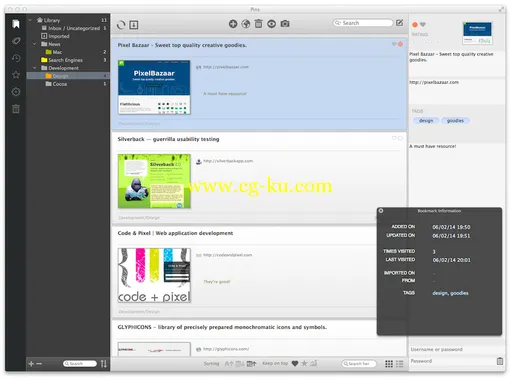Remove folder with sidebar minus button
512x380 pixels.
coord(39,364)
